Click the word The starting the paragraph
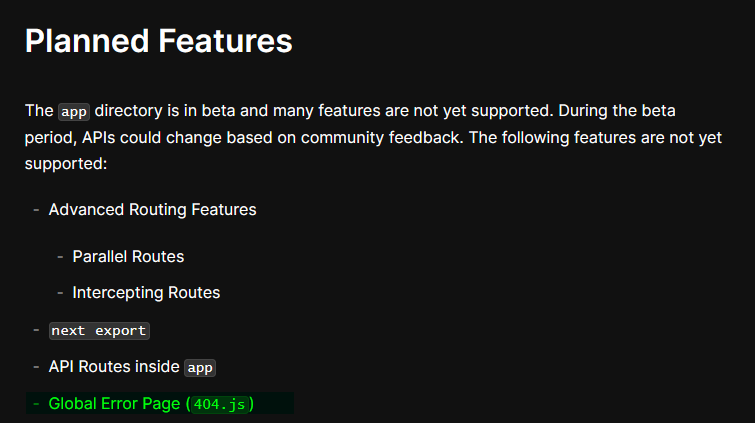This screenshot has width=755, height=423. click(39, 111)
